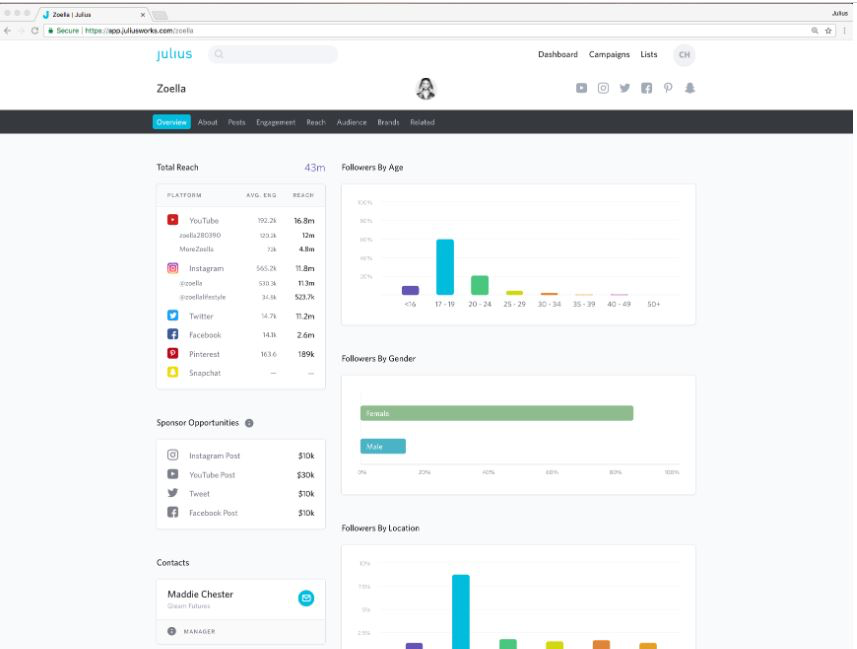857x649 pixels.
Task: Open the Lists menu
Action: click(x=648, y=54)
